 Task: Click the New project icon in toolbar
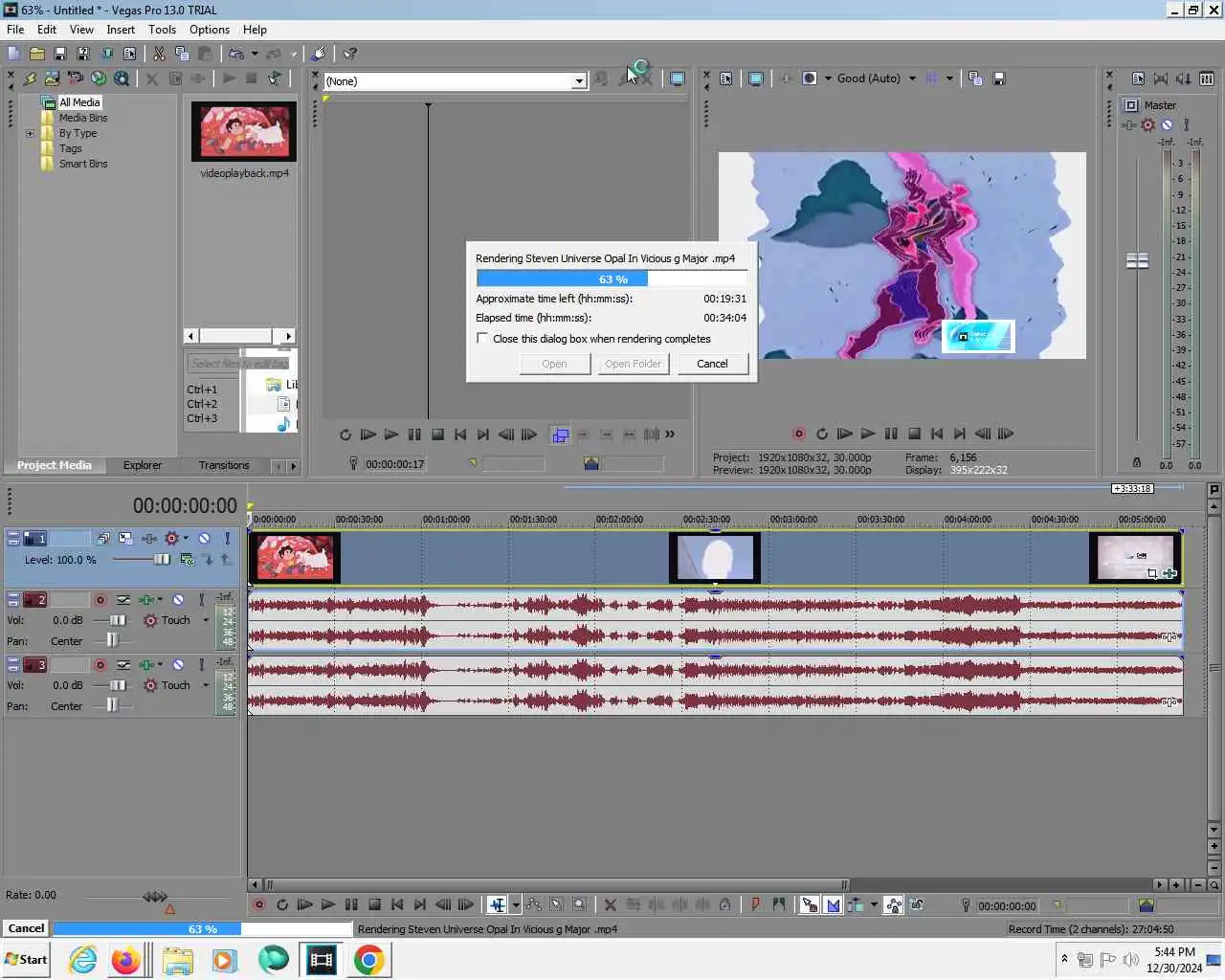13,54
